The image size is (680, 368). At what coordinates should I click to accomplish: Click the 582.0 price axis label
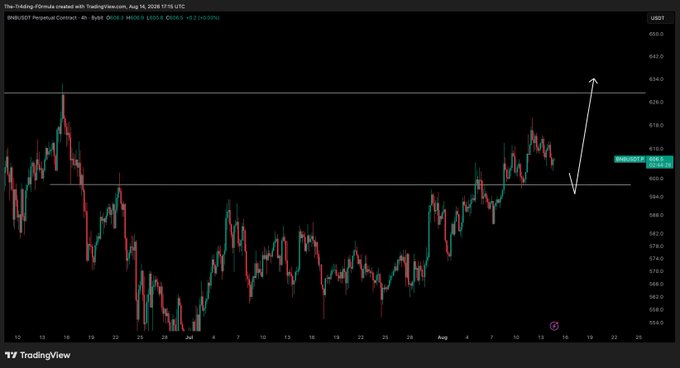tap(657, 234)
